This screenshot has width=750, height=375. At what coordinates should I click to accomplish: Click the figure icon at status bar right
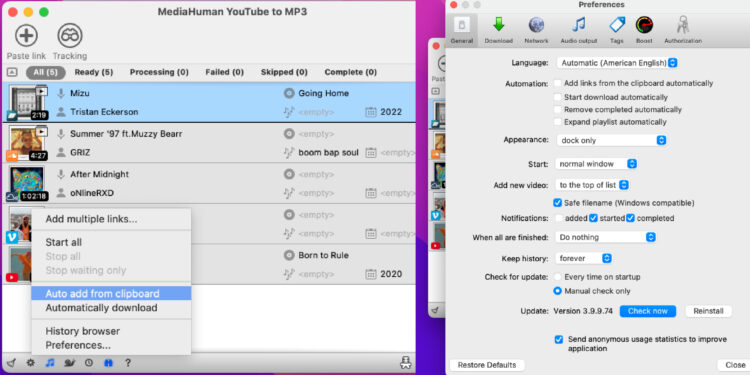pyautogui.click(x=405, y=363)
